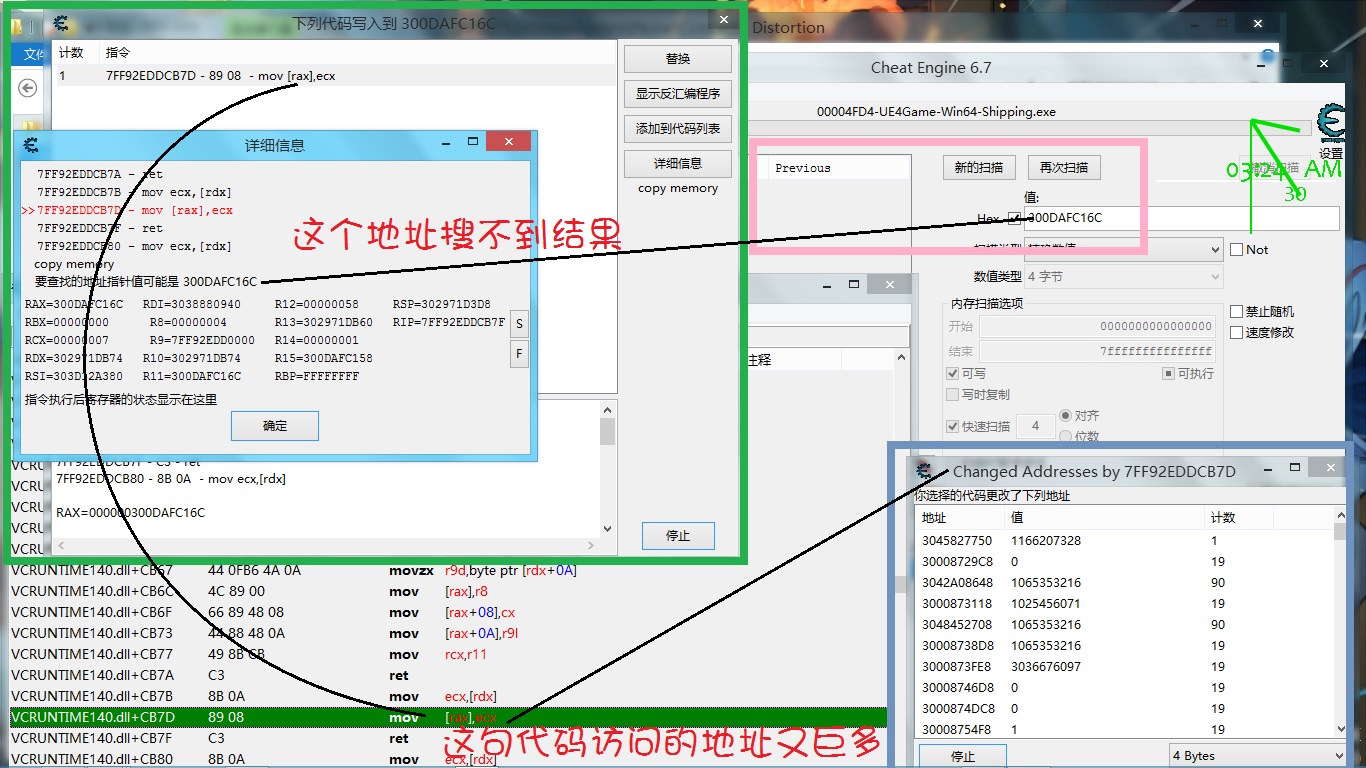Click 替换 replace button
The width and height of the screenshot is (1366, 768).
pyautogui.click(x=678, y=59)
